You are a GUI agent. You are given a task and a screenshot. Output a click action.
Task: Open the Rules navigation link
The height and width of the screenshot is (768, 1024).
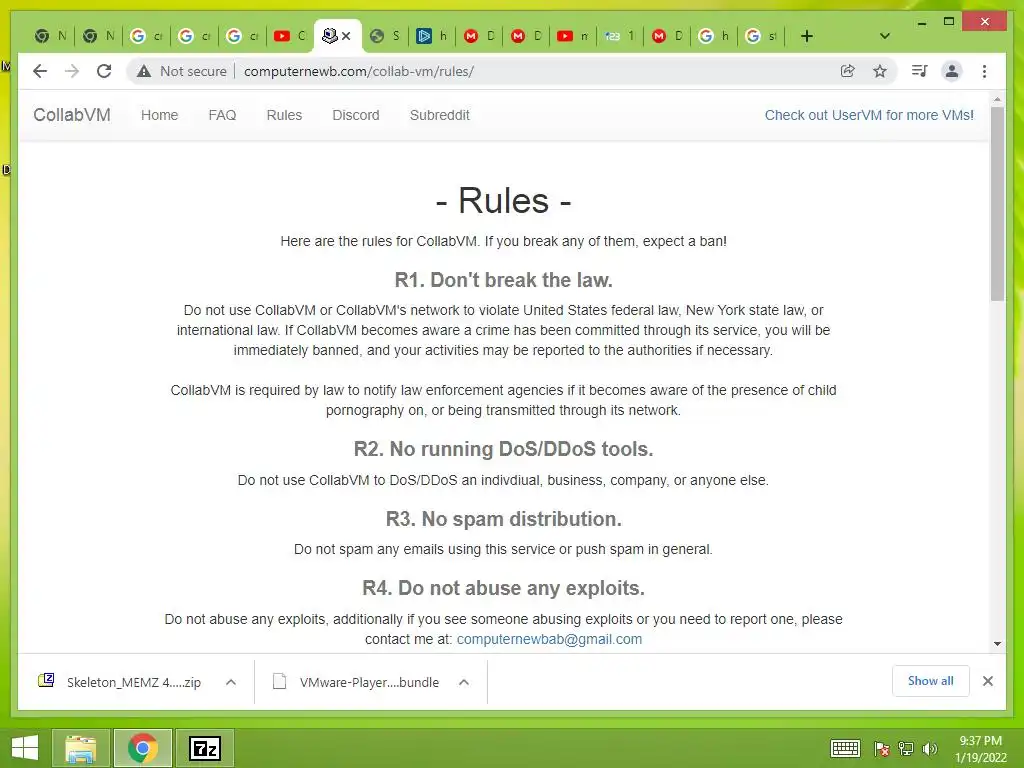pos(284,115)
